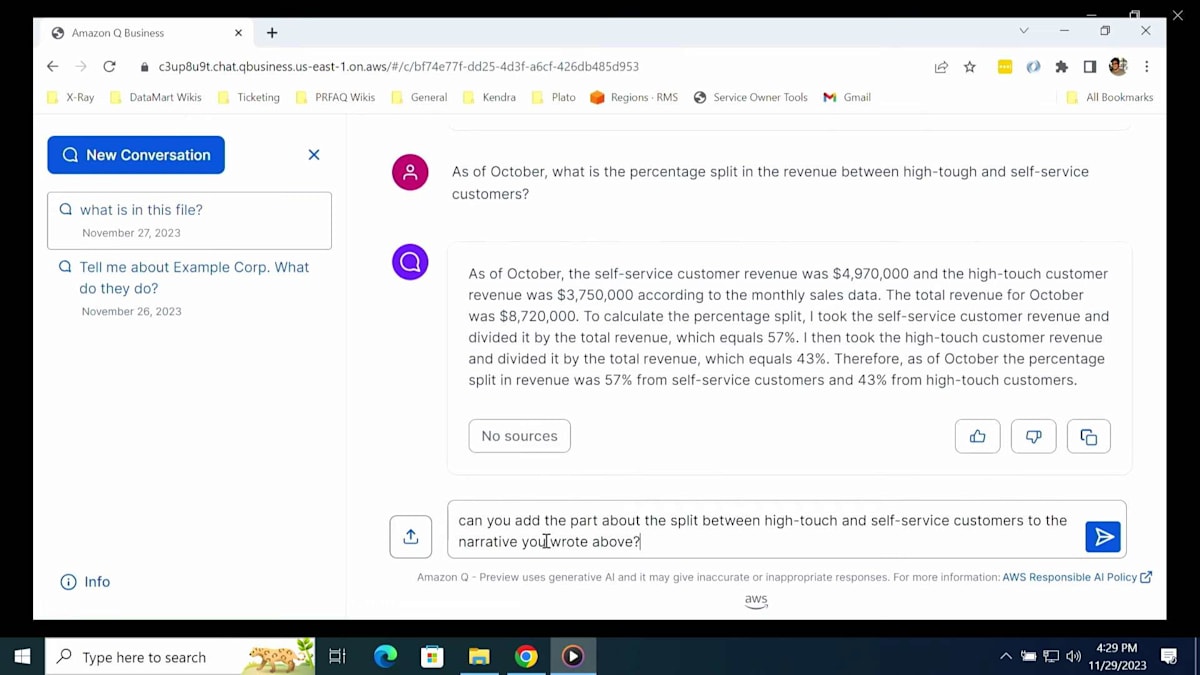
Task: Open the Windows Start menu
Action: click(x=22, y=657)
